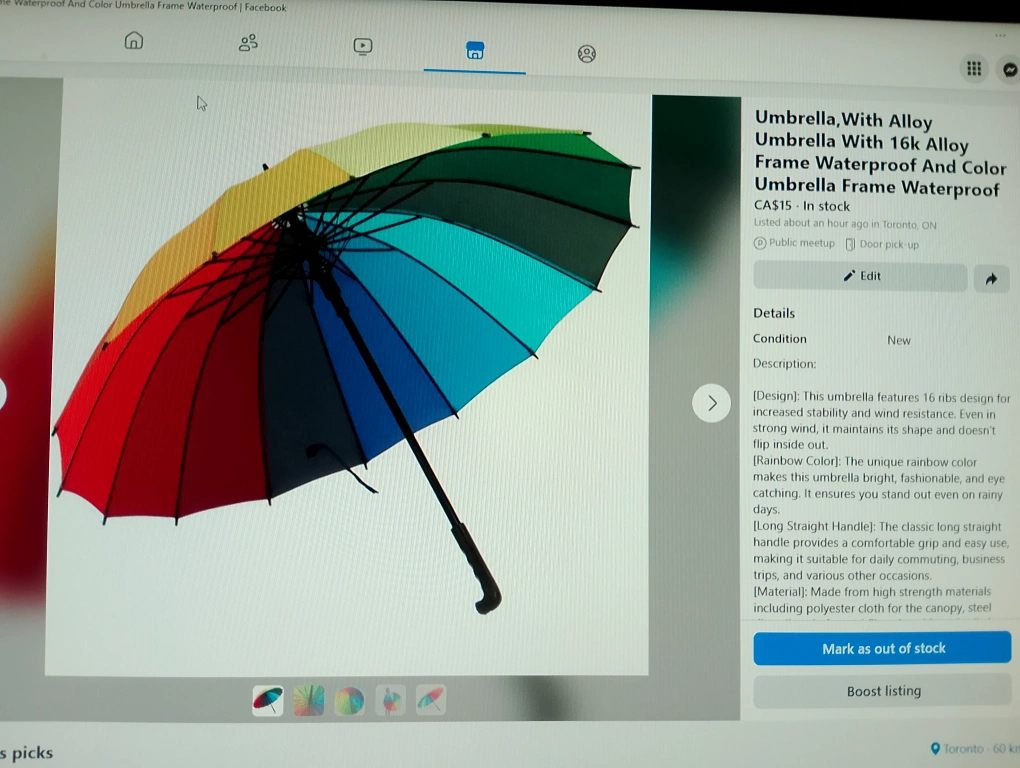Select the first umbrella thumbnail
Image resolution: width=1020 pixels, height=768 pixels.
point(268,700)
